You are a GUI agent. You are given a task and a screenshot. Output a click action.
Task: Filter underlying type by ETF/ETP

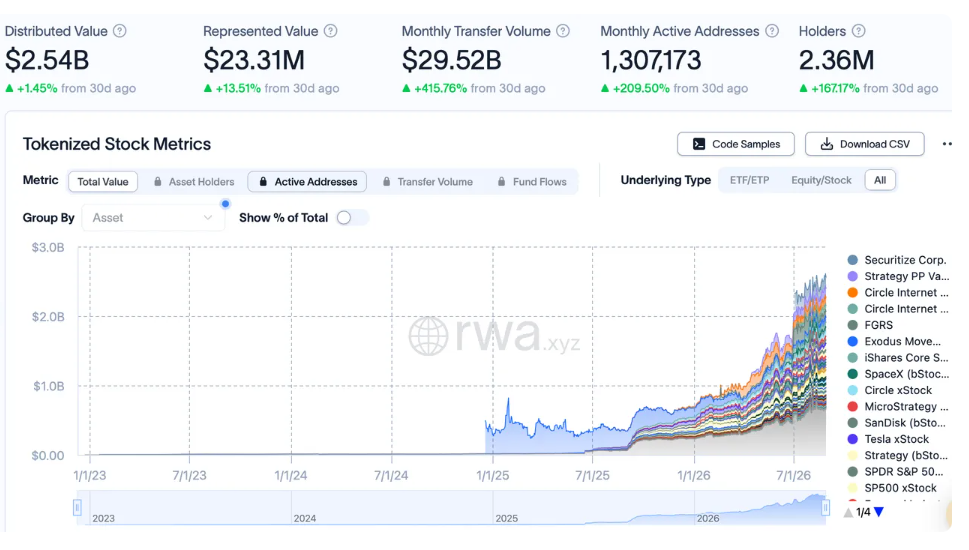(749, 180)
